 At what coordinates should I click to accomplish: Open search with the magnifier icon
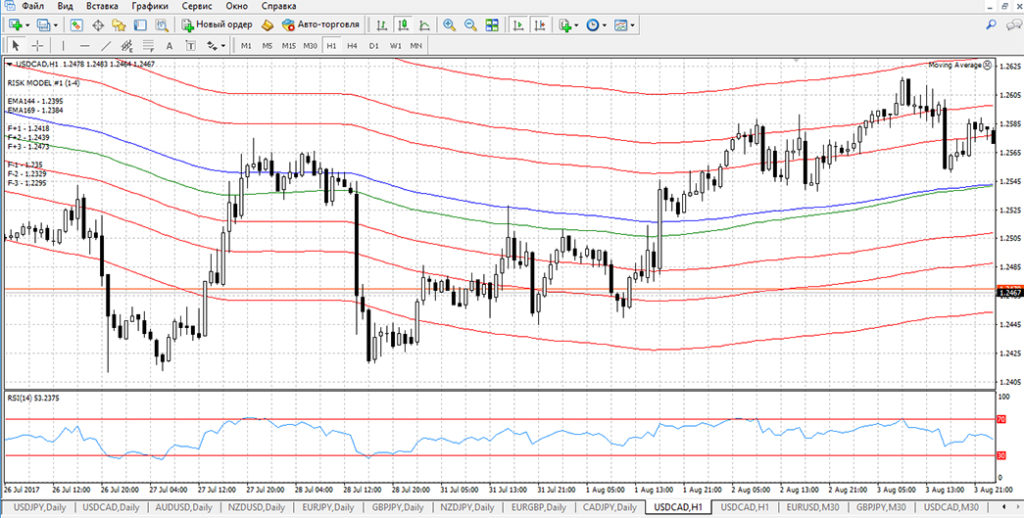pos(991,25)
